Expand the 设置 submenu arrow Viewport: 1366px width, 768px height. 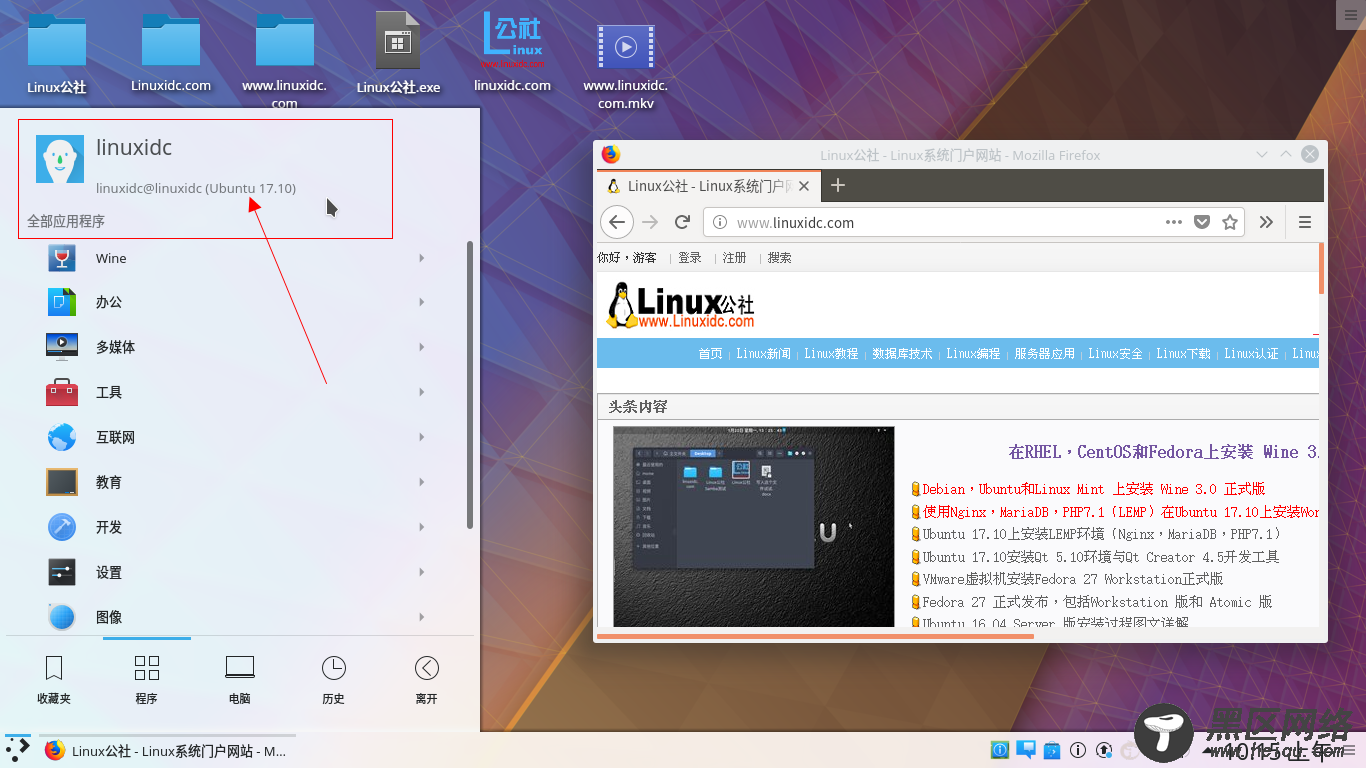point(422,572)
